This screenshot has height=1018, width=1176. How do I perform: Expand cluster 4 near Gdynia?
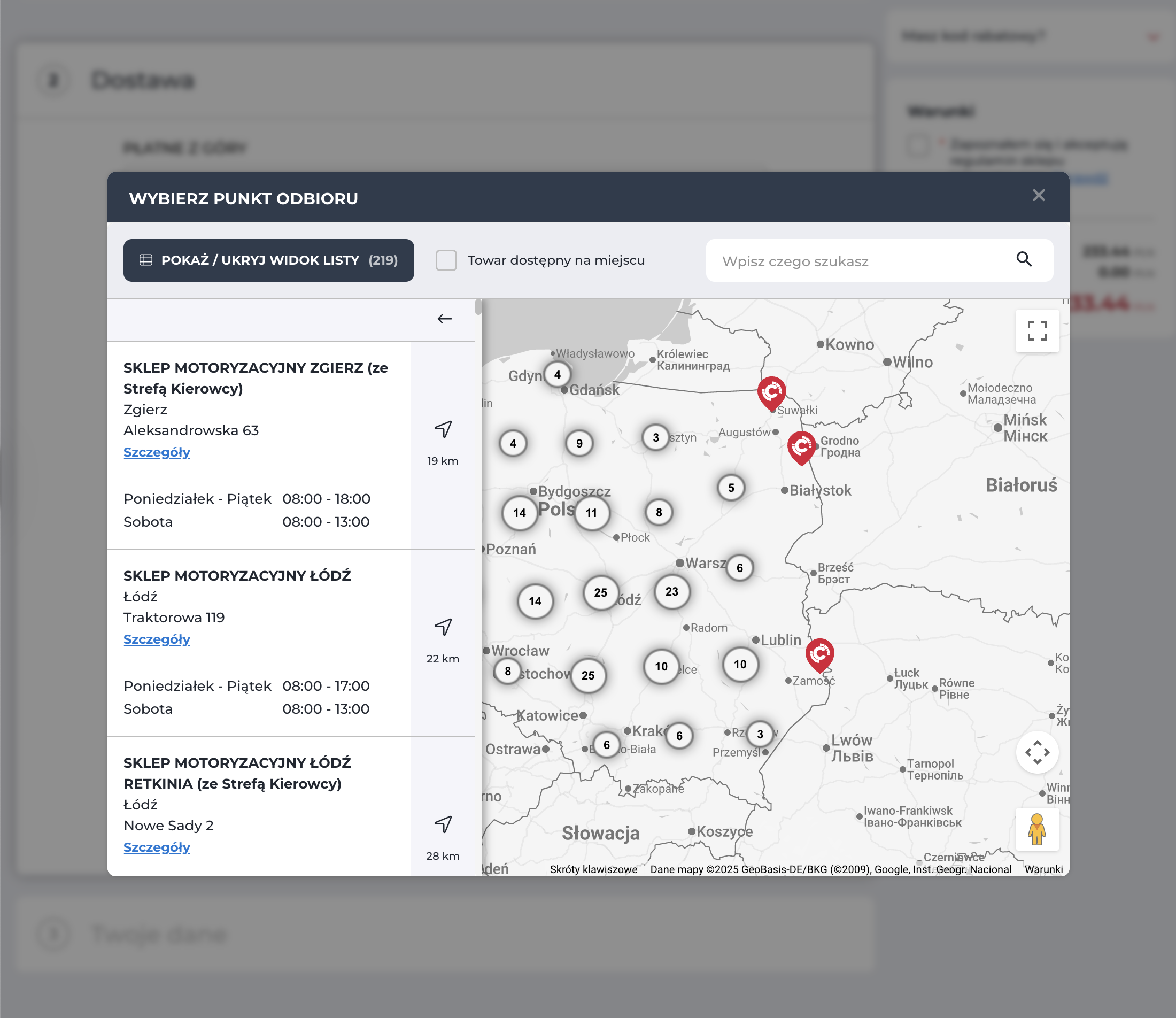click(557, 374)
